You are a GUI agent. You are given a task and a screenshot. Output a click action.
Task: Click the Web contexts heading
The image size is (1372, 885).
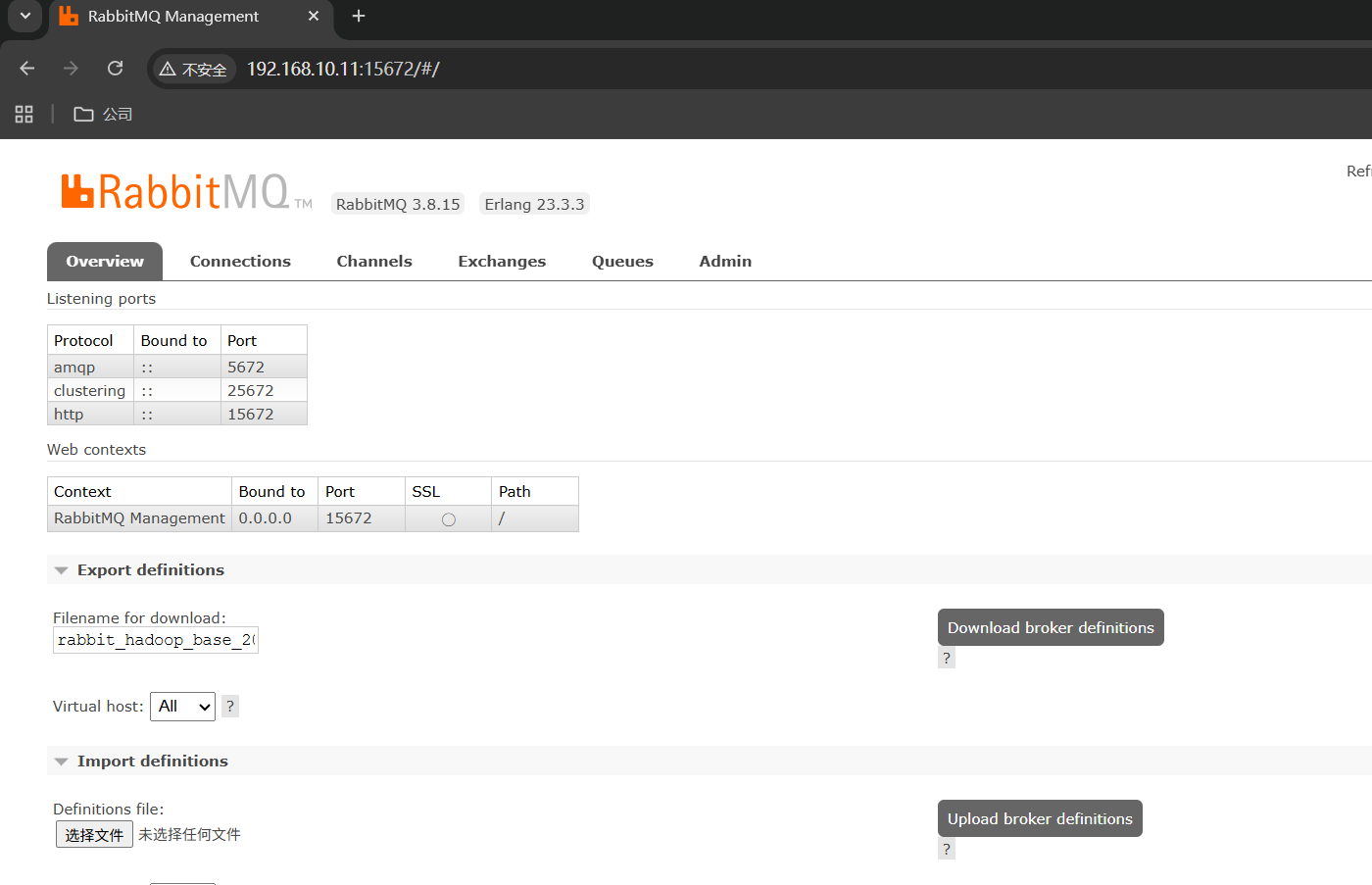pos(96,449)
